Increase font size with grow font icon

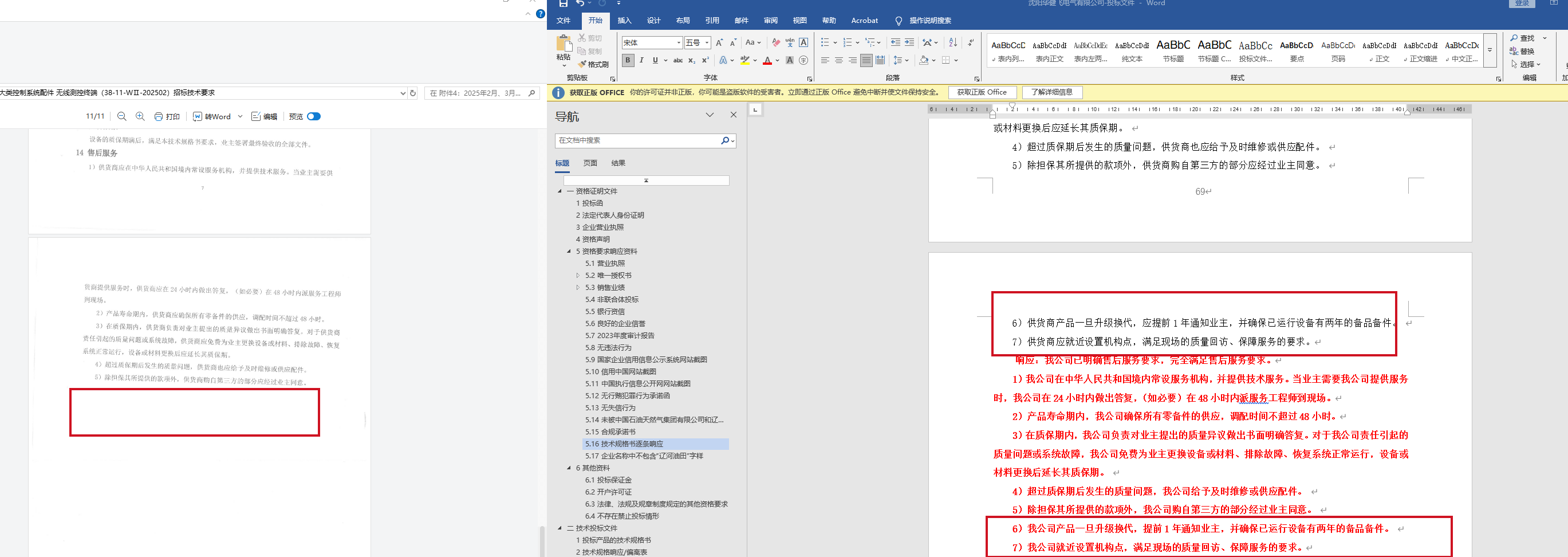[719, 42]
